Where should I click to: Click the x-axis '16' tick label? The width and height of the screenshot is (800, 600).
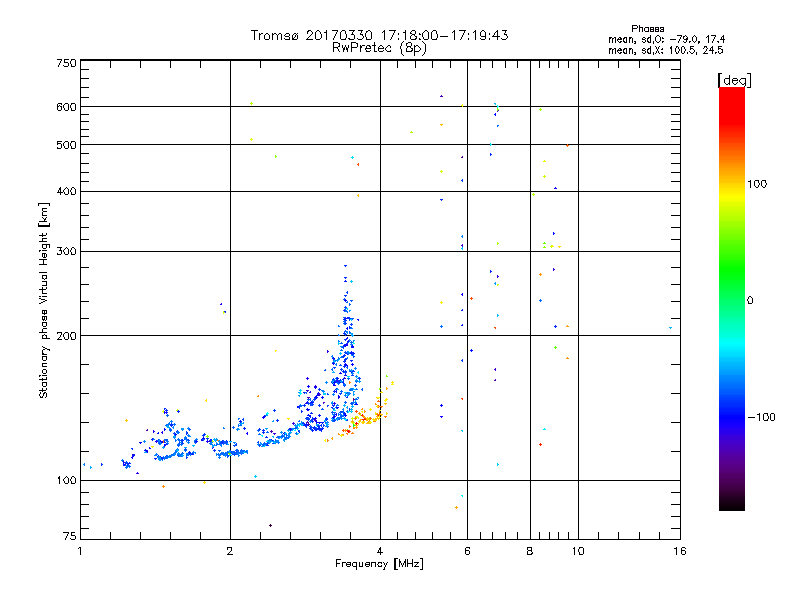pos(680,551)
